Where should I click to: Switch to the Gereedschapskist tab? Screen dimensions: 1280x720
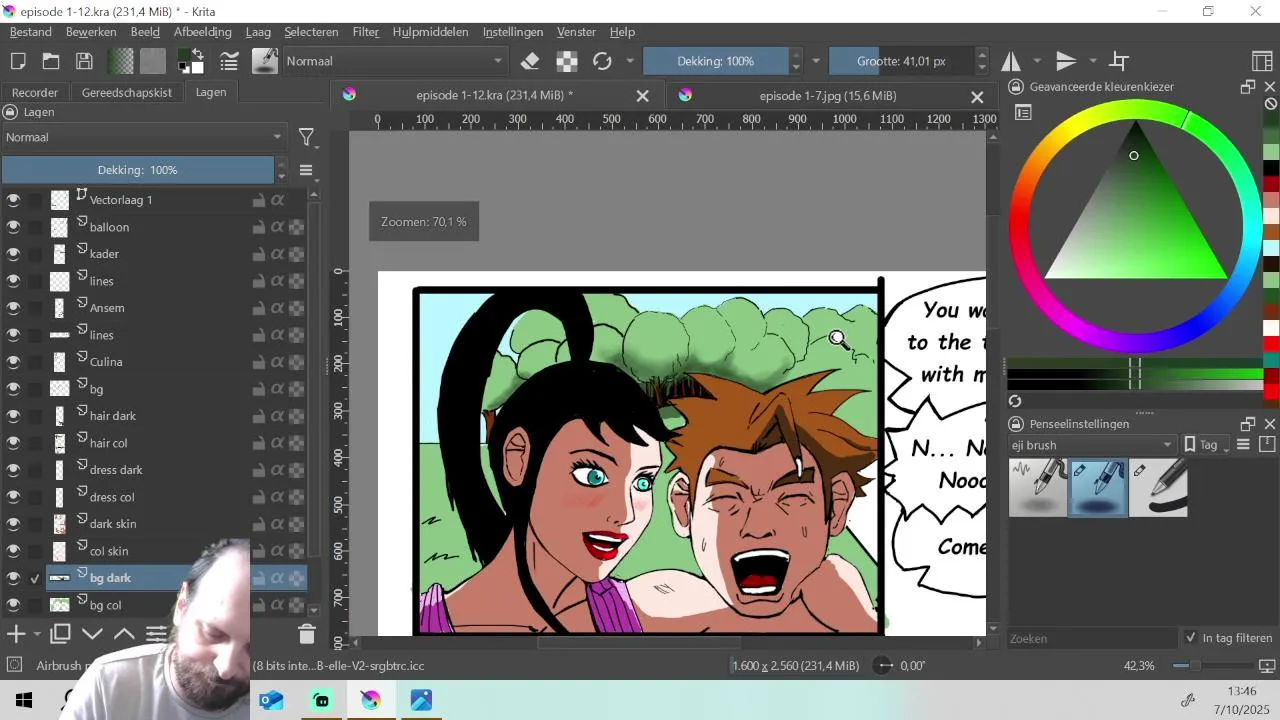click(127, 92)
